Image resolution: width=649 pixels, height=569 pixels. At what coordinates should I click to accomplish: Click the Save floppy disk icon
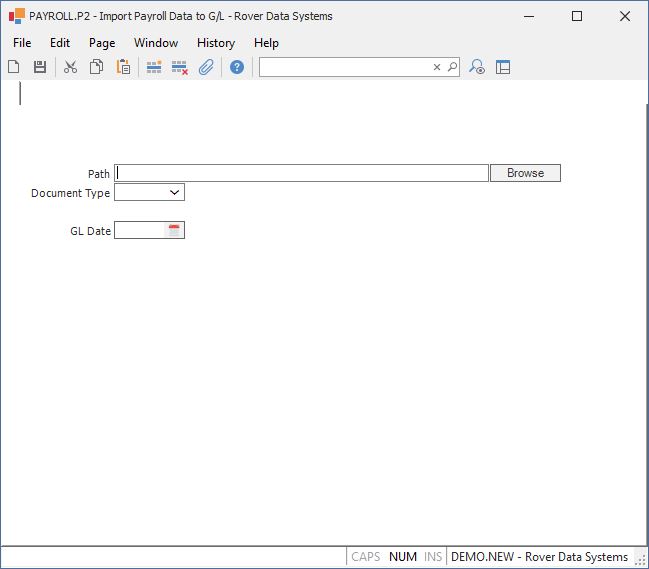[40, 67]
